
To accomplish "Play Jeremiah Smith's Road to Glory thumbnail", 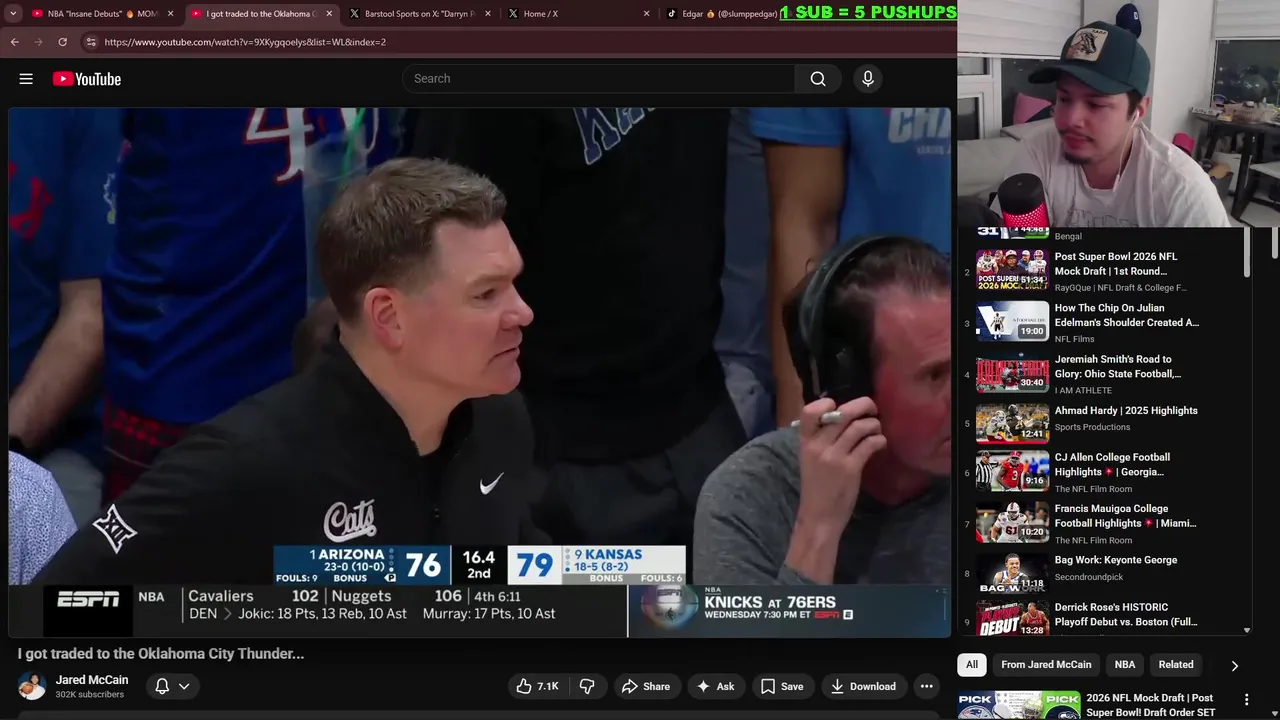I will 1013,372.
